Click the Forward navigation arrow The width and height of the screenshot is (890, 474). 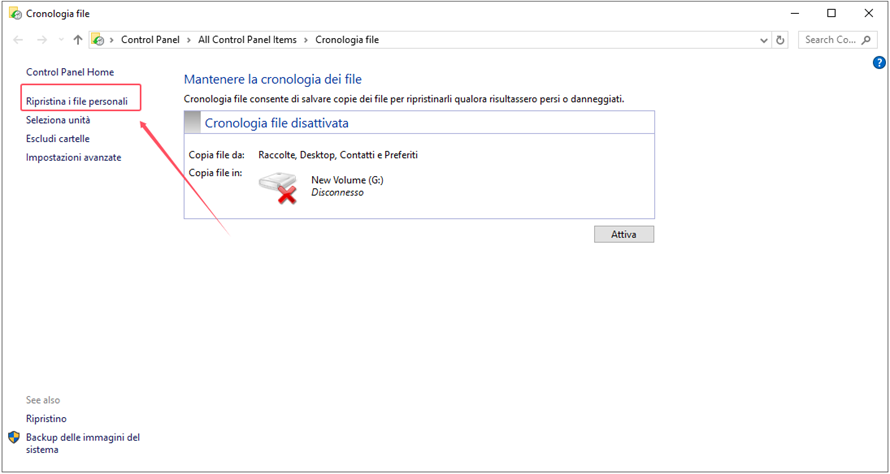pyautogui.click(x=41, y=40)
